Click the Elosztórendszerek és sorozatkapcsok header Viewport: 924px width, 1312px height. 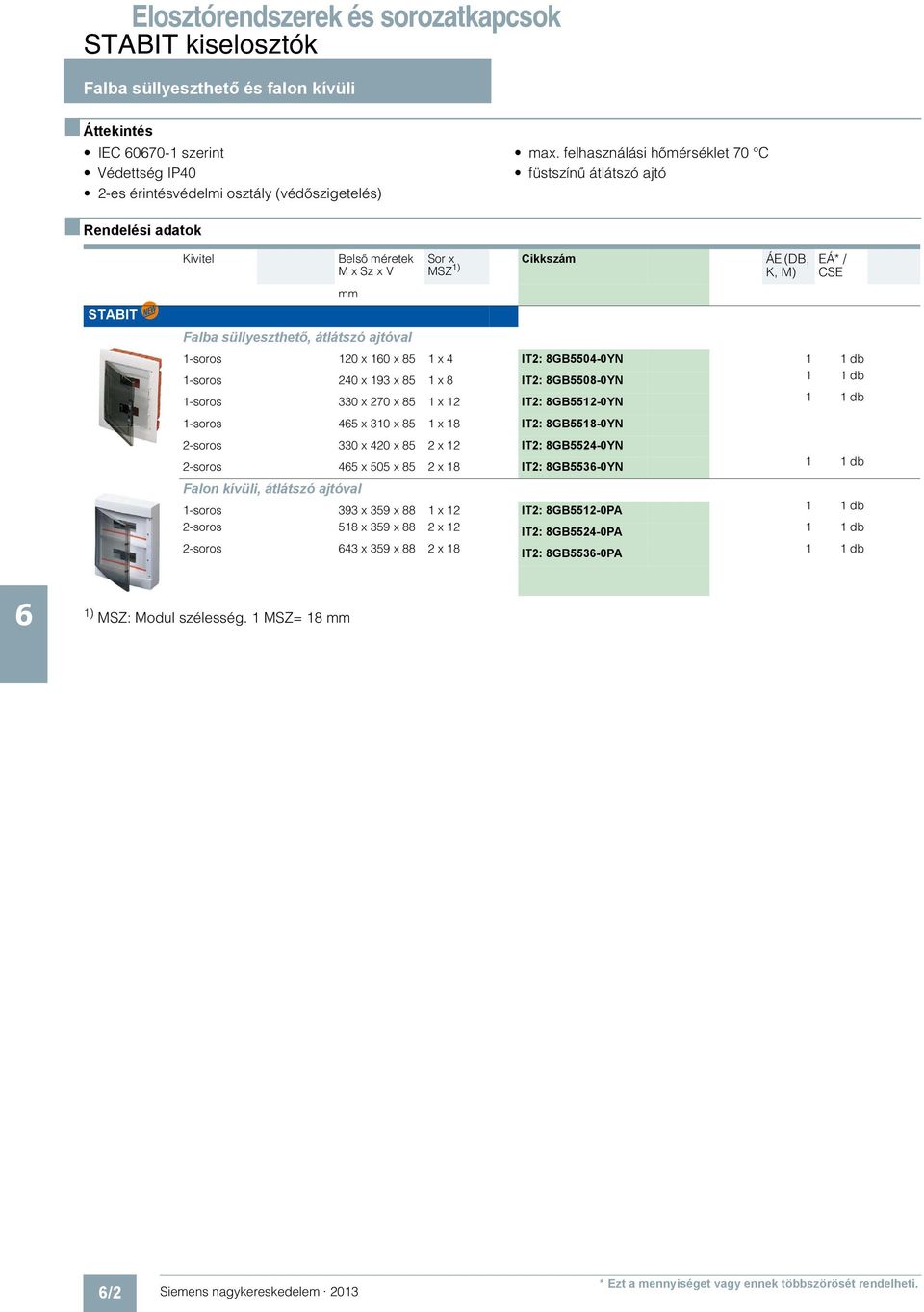tap(346, 16)
